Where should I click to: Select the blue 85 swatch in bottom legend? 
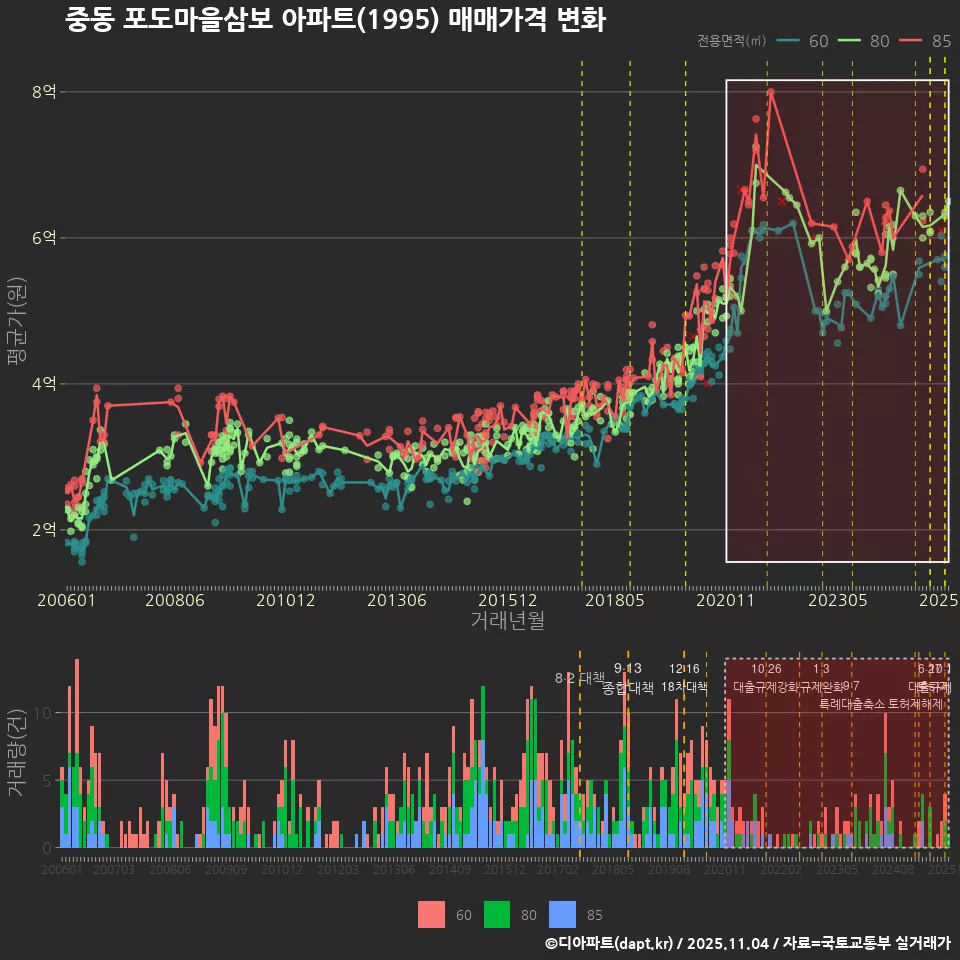click(562, 914)
